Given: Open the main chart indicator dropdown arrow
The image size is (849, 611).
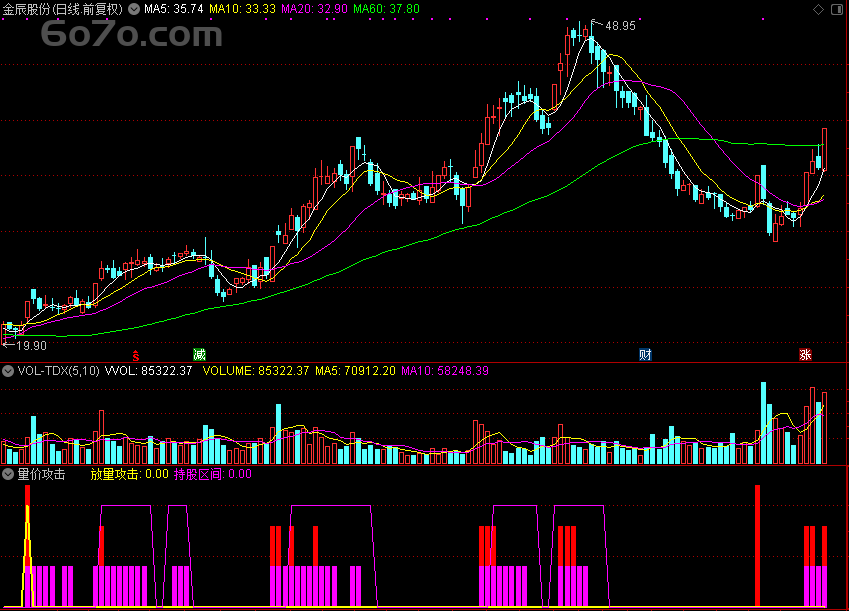Looking at the screenshot, I should (134, 9).
